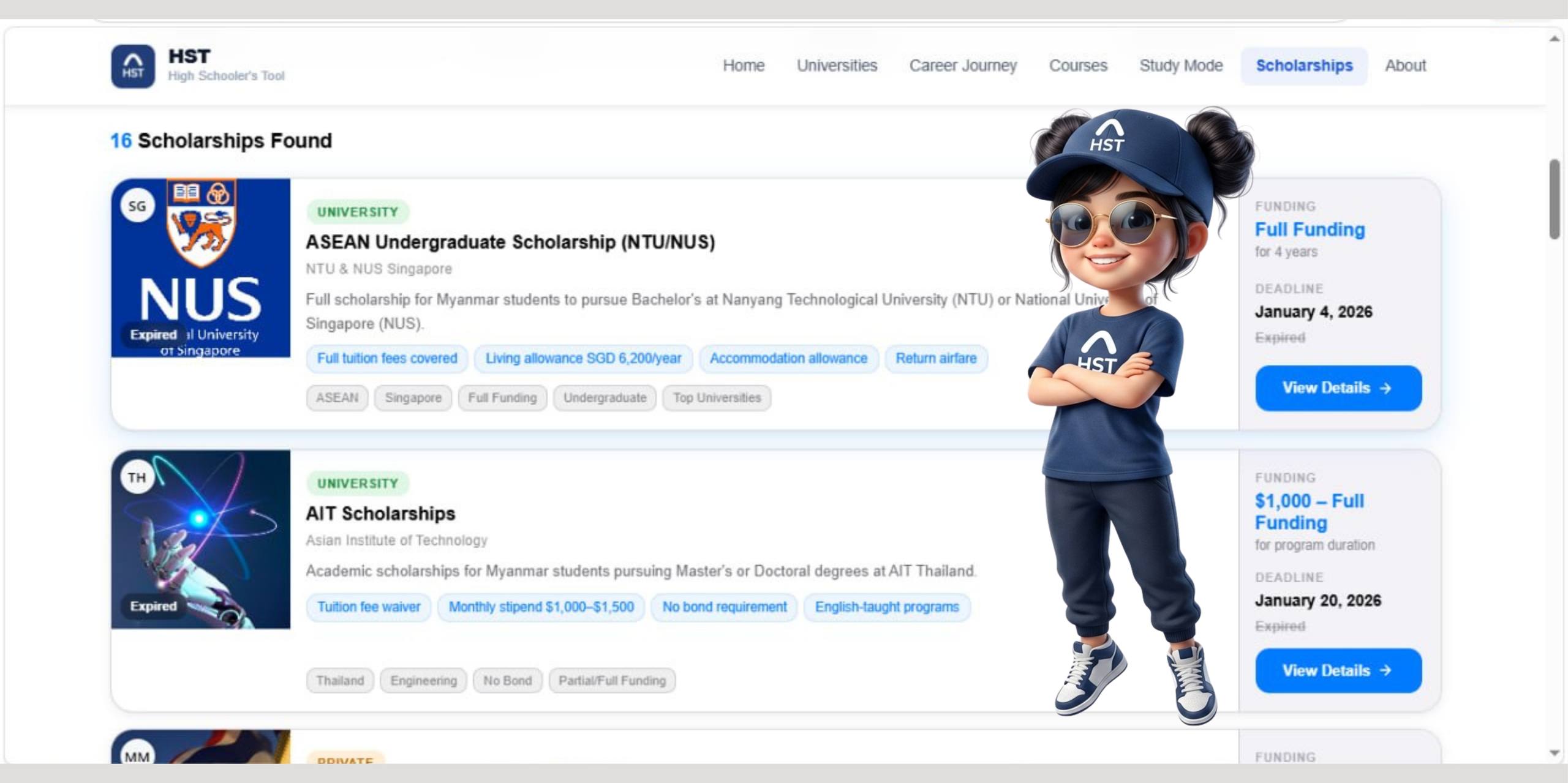The image size is (1568, 783).
Task: Click the vertical scrollbar thumb
Action: coord(1555,199)
